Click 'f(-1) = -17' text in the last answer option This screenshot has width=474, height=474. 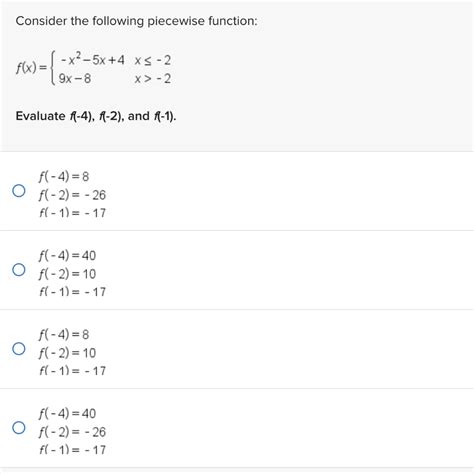click(x=72, y=450)
